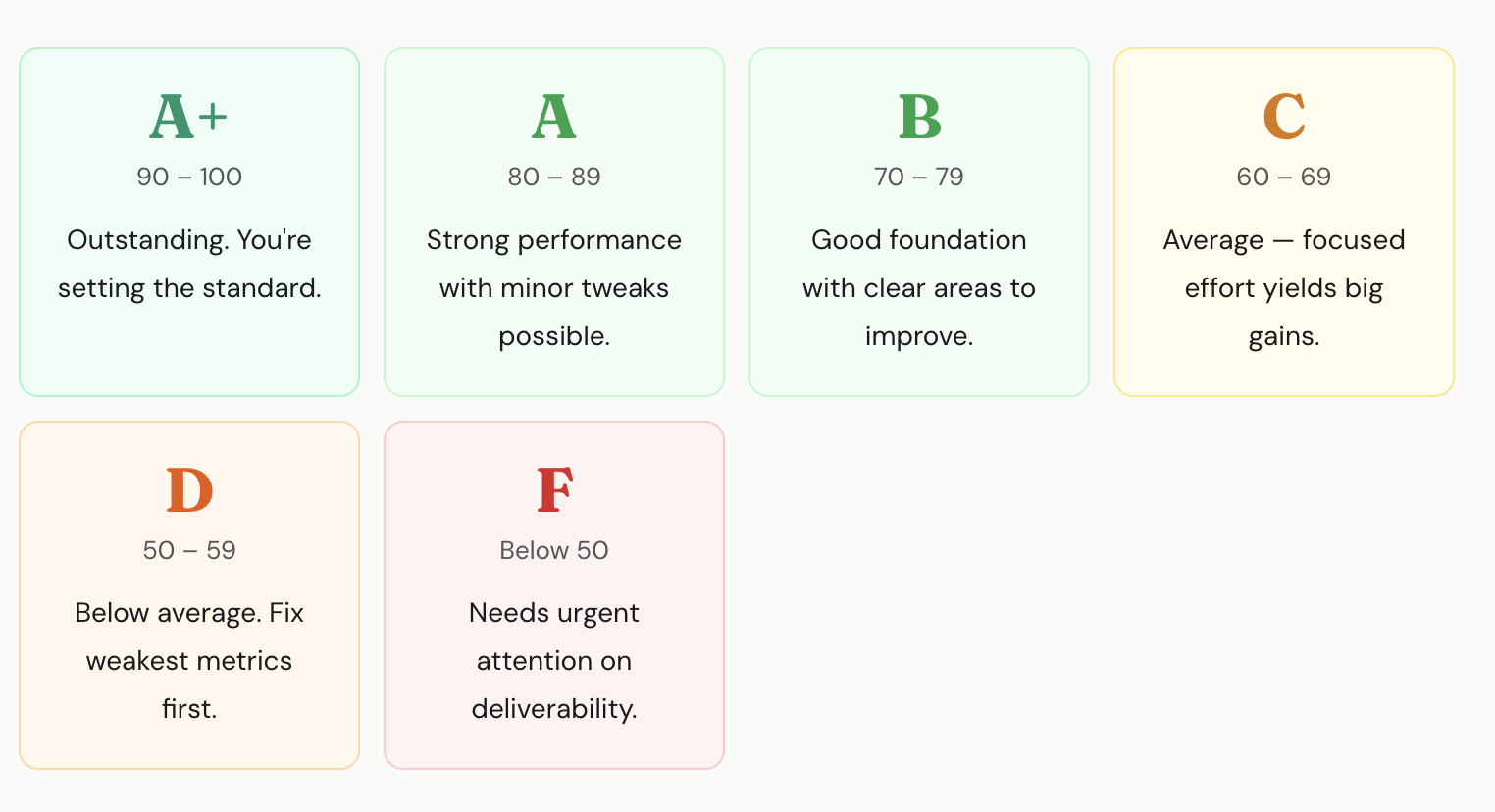
Task: Click the 90 – 100 score range
Action: coord(189,177)
